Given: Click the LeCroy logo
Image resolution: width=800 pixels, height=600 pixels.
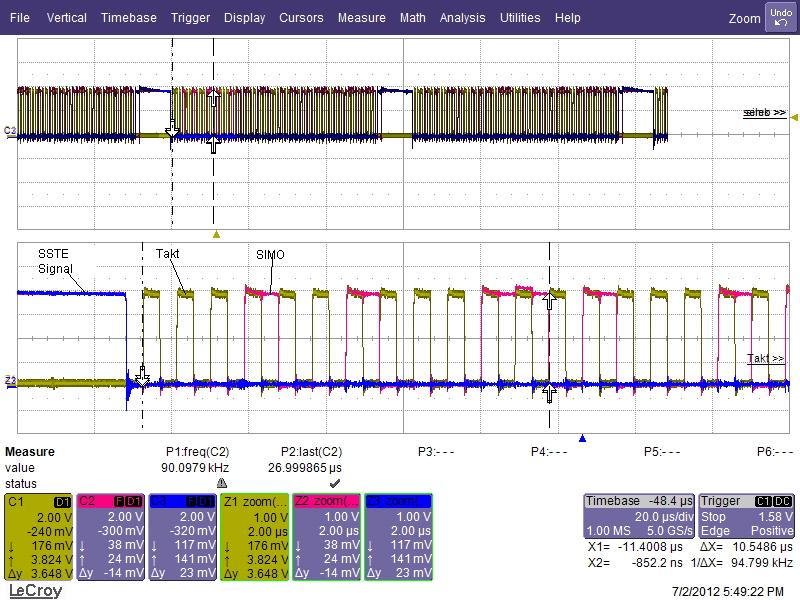Looking at the screenshot, I should click(x=35, y=591).
